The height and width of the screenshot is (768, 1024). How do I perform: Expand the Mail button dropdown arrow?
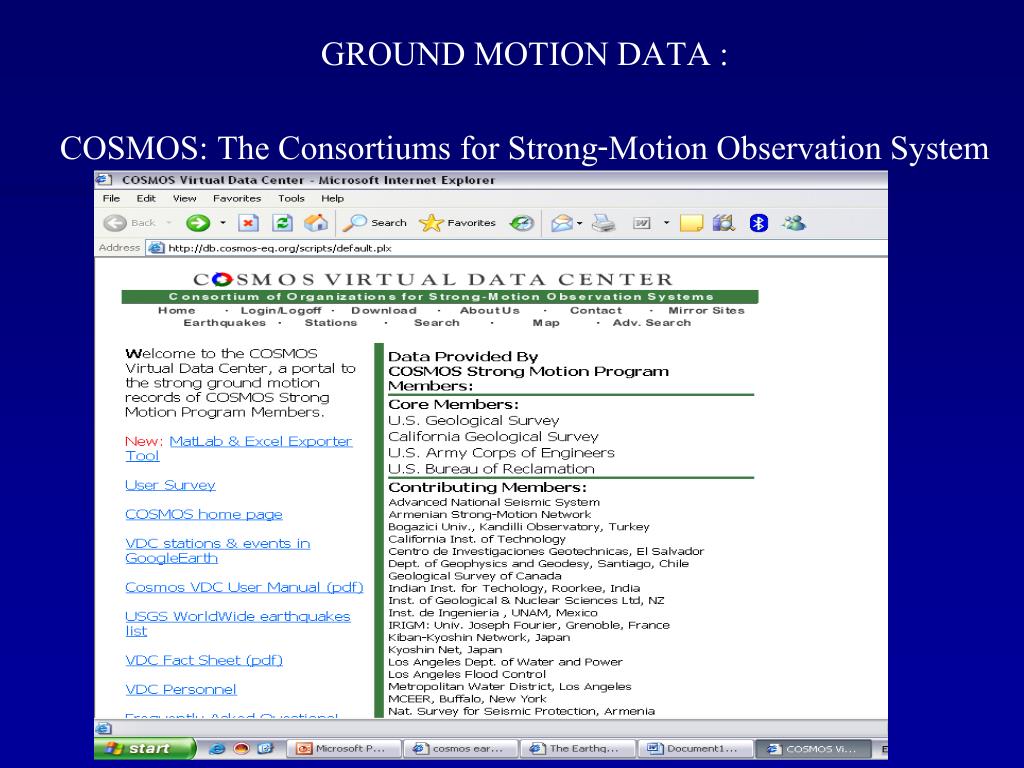579,224
